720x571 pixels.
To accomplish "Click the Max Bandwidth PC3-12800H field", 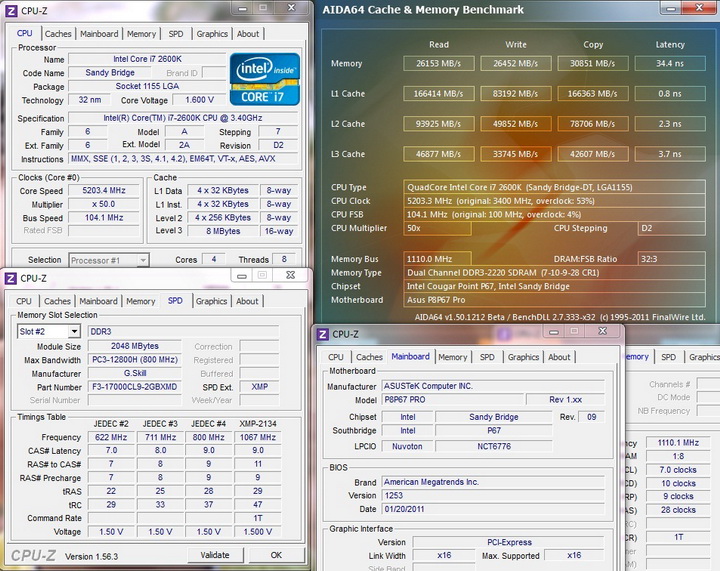I will point(134,360).
